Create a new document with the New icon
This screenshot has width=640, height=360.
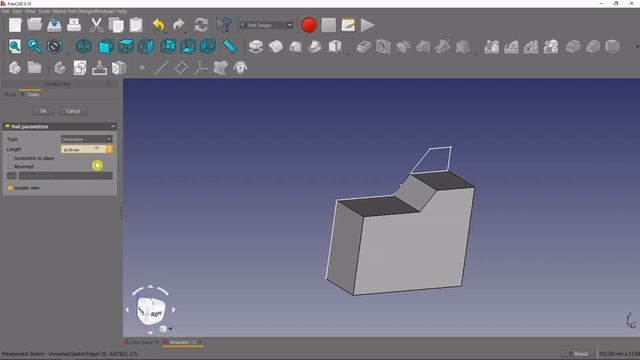[x=15, y=25]
